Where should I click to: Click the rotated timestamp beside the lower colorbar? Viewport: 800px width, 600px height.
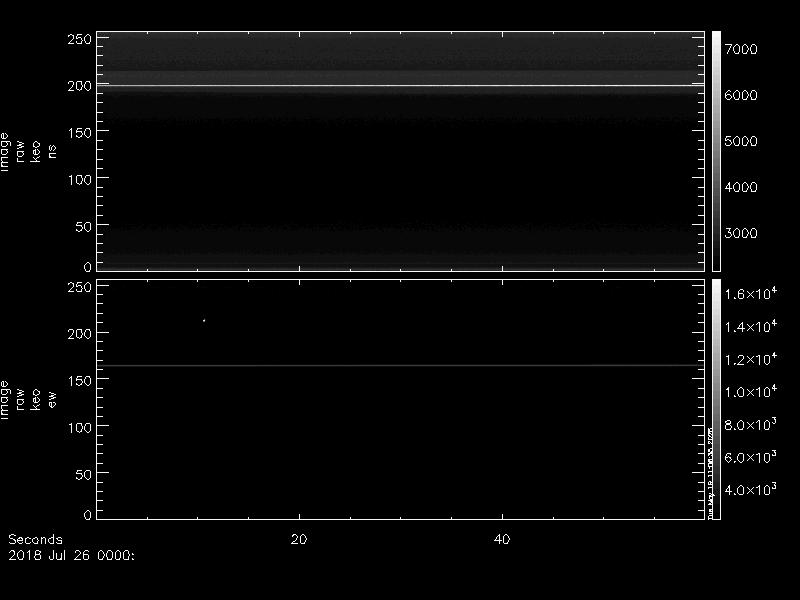pos(710,473)
